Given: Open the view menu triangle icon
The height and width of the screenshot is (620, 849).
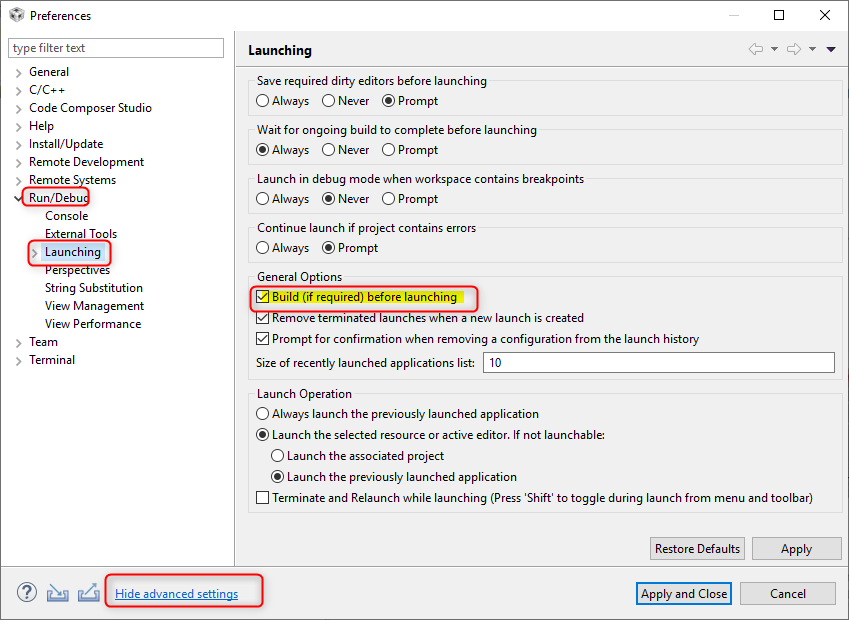Looking at the screenshot, I should [x=831, y=50].
